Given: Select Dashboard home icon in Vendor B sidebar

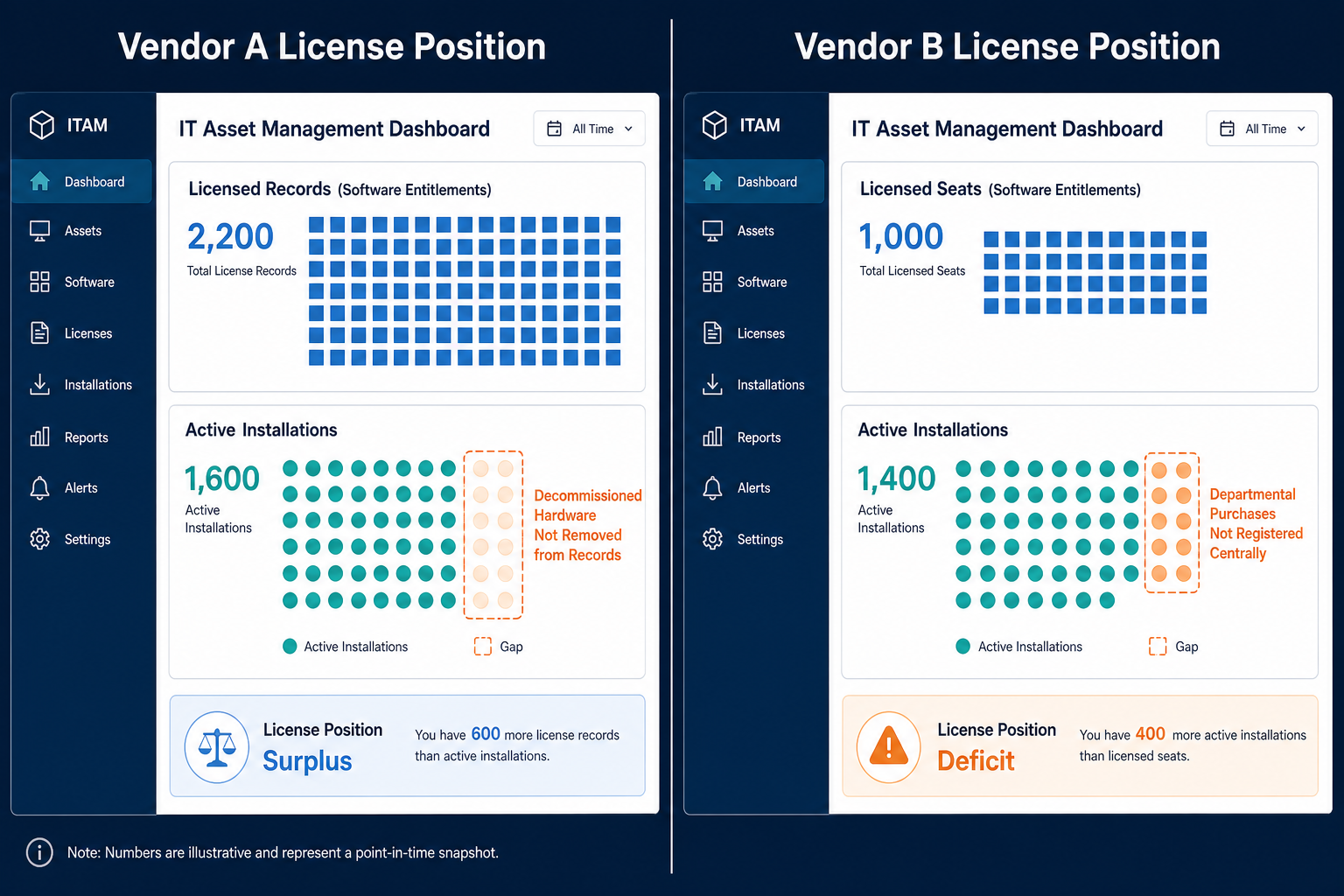Looking at the screenshot, I should point(713,181).
